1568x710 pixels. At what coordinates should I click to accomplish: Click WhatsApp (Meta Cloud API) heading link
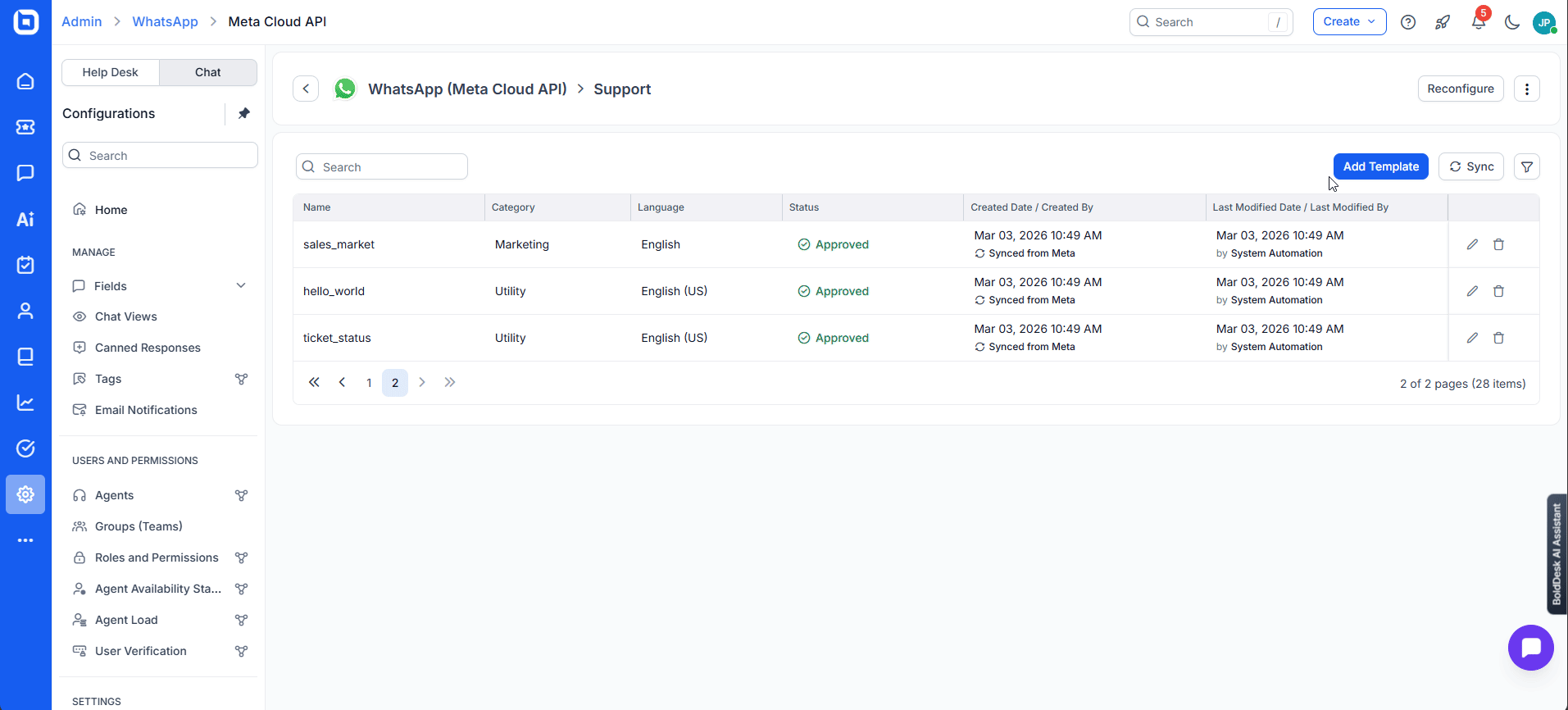coord(467,89)
